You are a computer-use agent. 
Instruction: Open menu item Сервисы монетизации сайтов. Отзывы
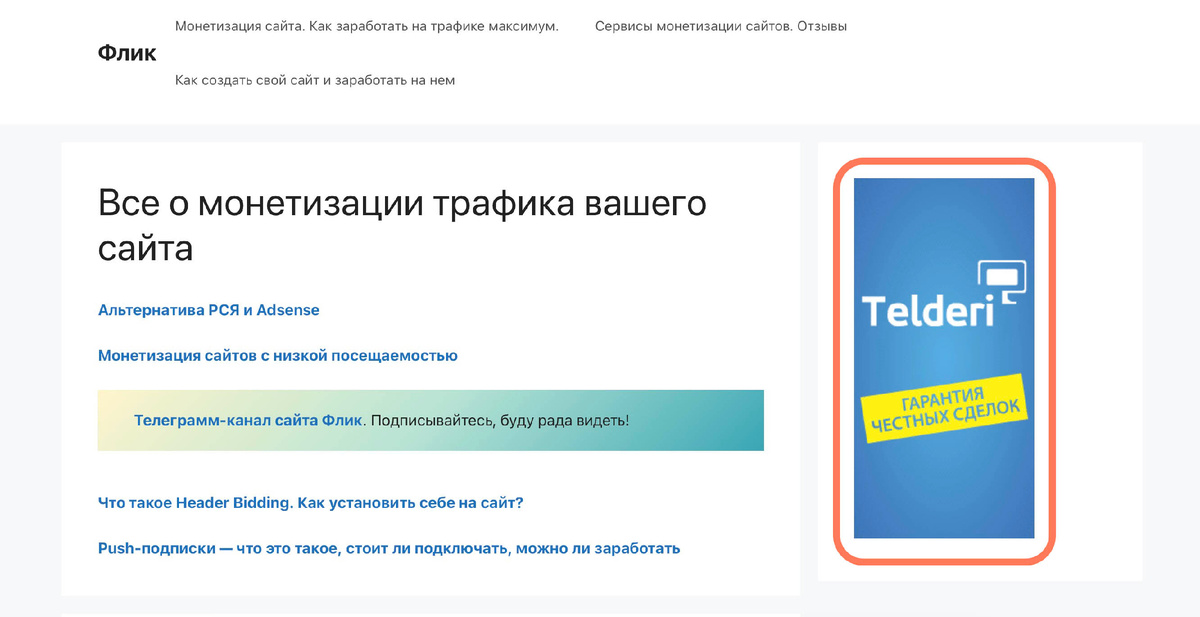(721, 26)
